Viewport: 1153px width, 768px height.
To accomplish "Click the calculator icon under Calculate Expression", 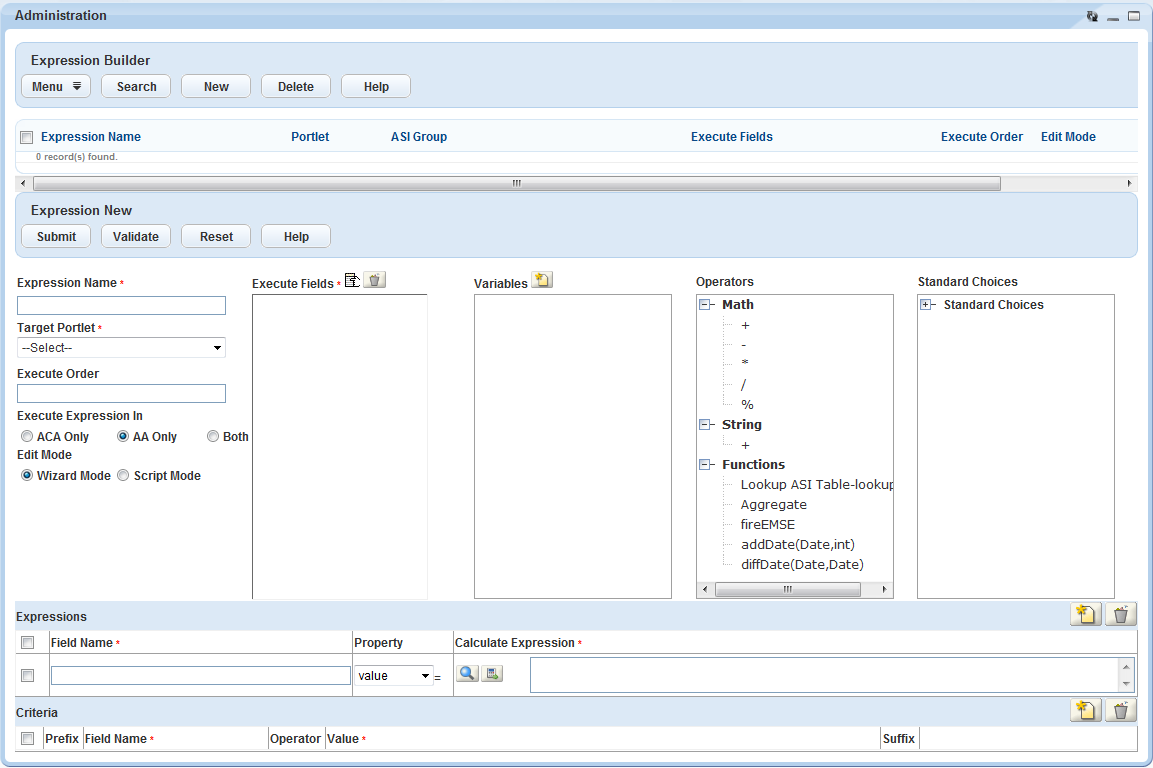I will click(491, 674).
